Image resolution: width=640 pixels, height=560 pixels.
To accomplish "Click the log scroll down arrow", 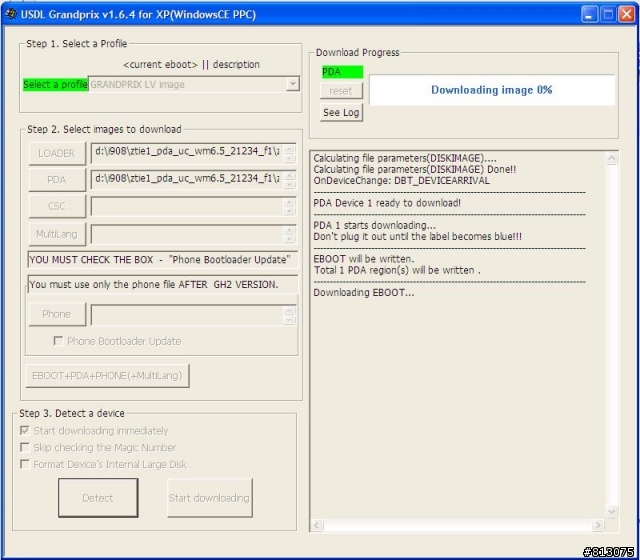I will coord(611,511).
